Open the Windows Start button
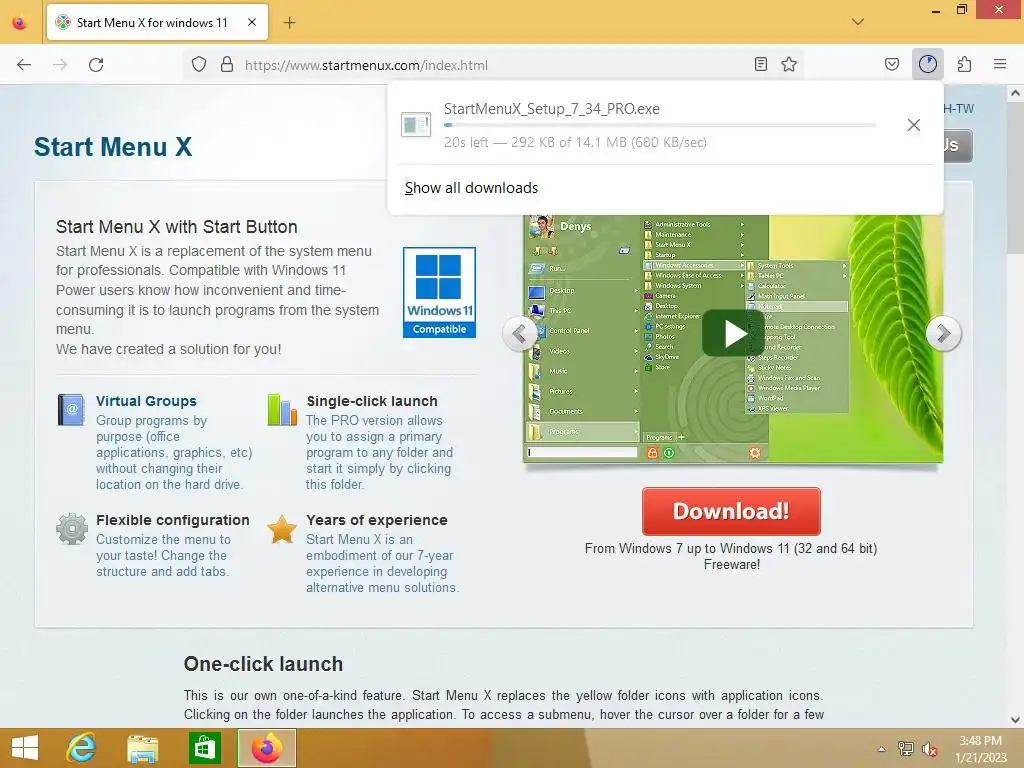This screenshot has height=768, width=1024. (25, 748)
